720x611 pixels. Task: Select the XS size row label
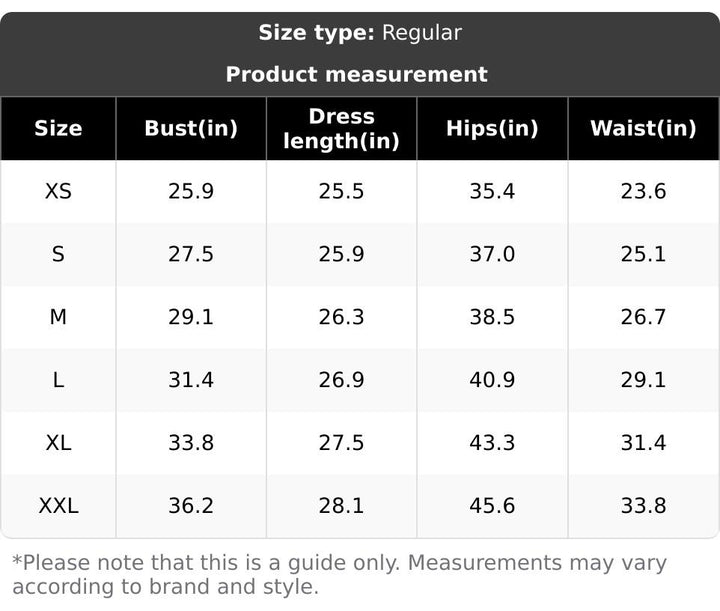click(58, 191)
